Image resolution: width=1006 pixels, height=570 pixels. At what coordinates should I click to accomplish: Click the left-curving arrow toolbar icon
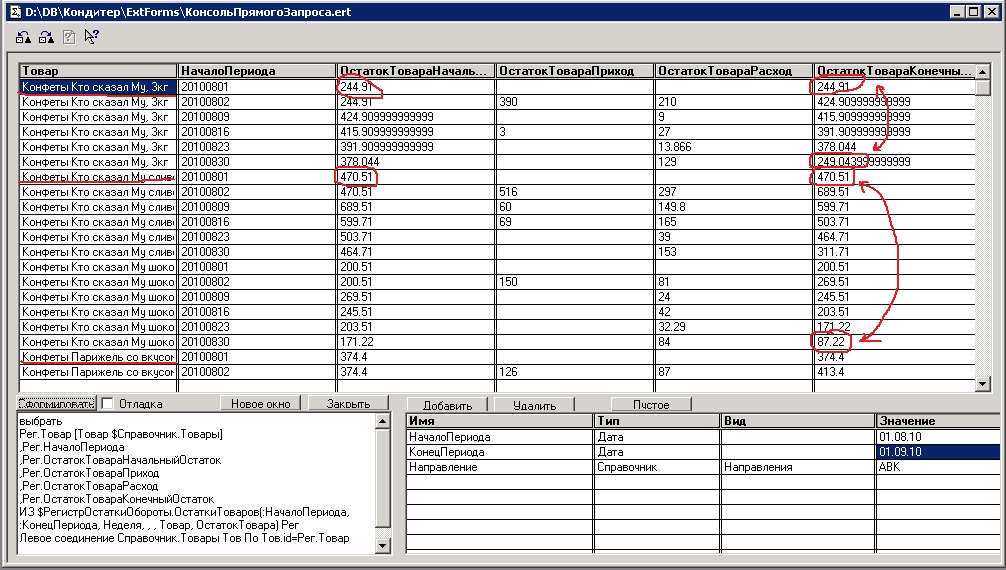(x=24, y=37)
